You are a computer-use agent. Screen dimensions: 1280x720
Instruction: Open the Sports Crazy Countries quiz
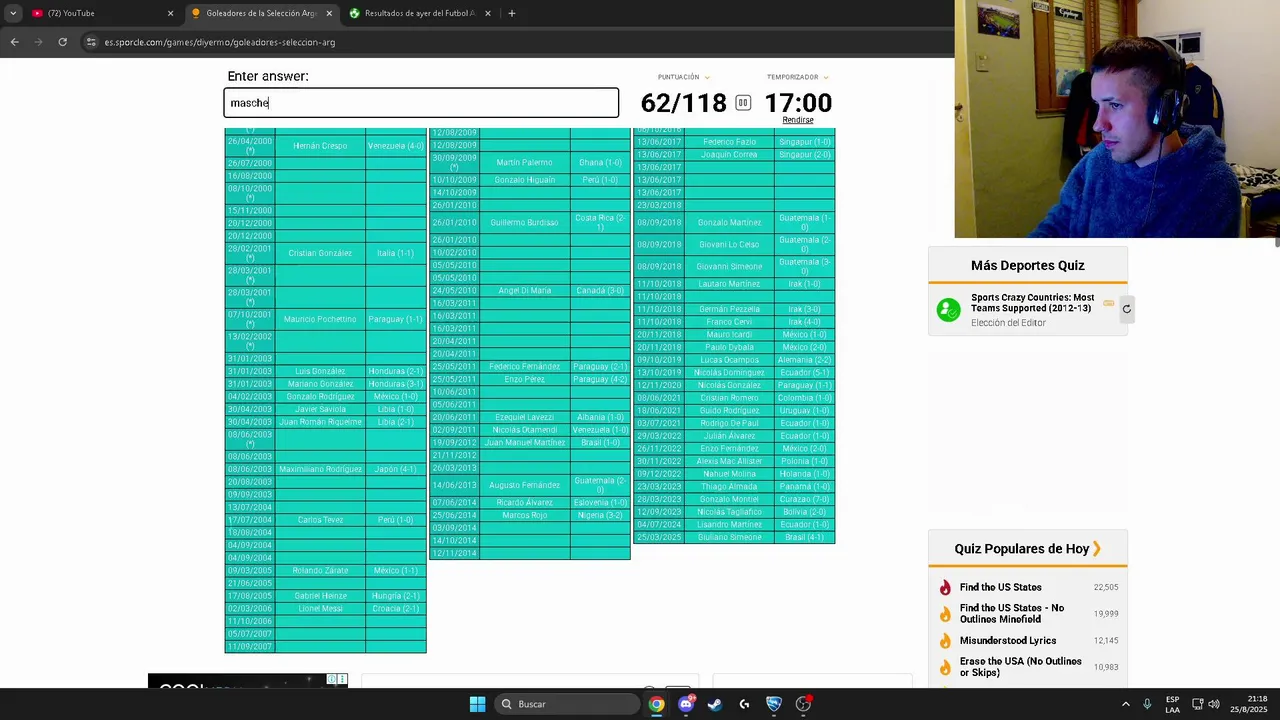pyautogui.click(x=1032, y=303)
